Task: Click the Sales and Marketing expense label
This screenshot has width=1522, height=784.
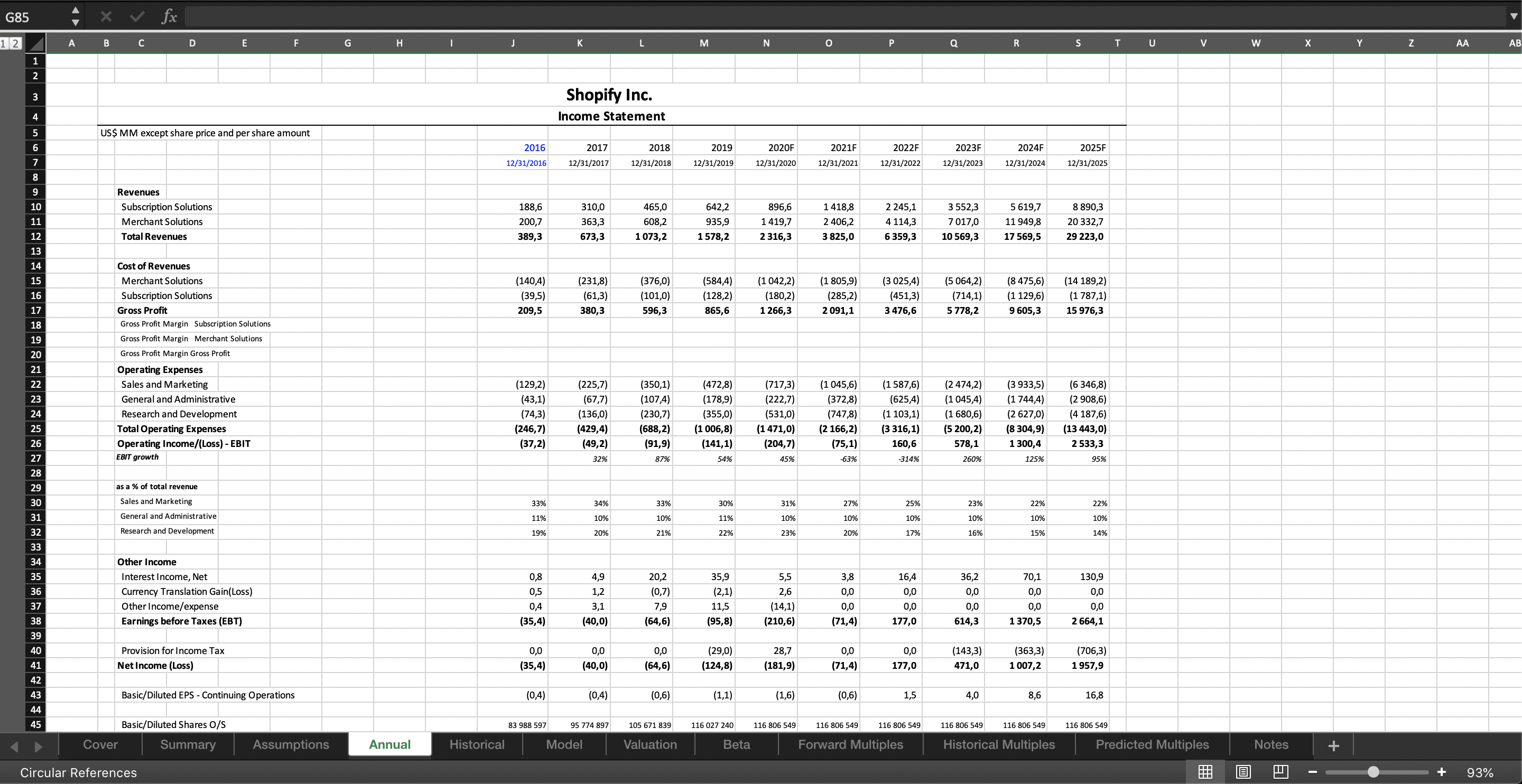Action: (164, 384)
